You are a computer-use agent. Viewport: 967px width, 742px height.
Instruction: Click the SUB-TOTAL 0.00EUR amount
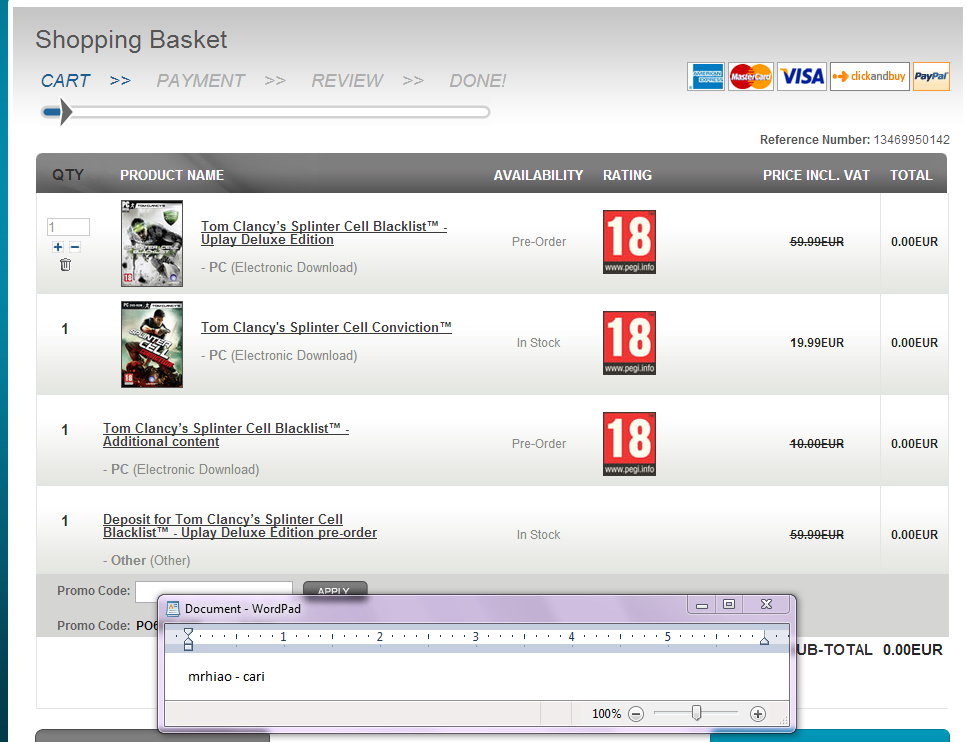pyautogui.click(x=913, y=650)
